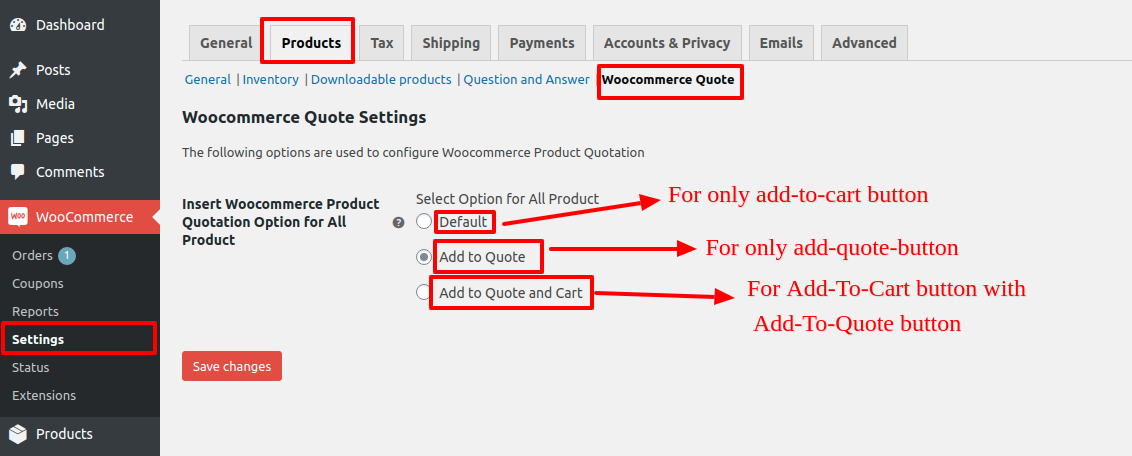Click the Posts pushpin icon
Viewport: 1132px width, 456px height.
pyautogui.click(x=18, y=70)
